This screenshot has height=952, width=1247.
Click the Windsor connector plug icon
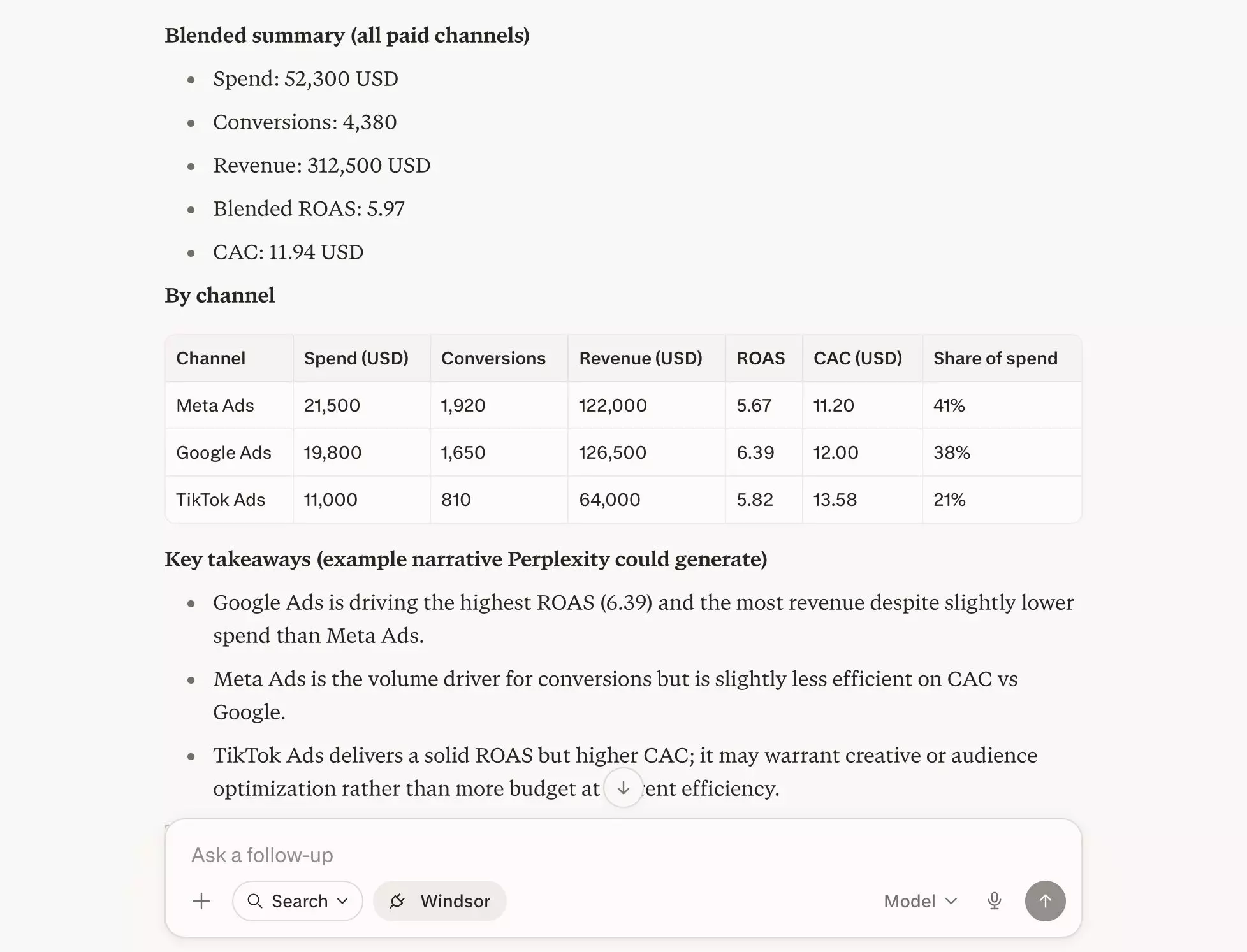point(398,901)
